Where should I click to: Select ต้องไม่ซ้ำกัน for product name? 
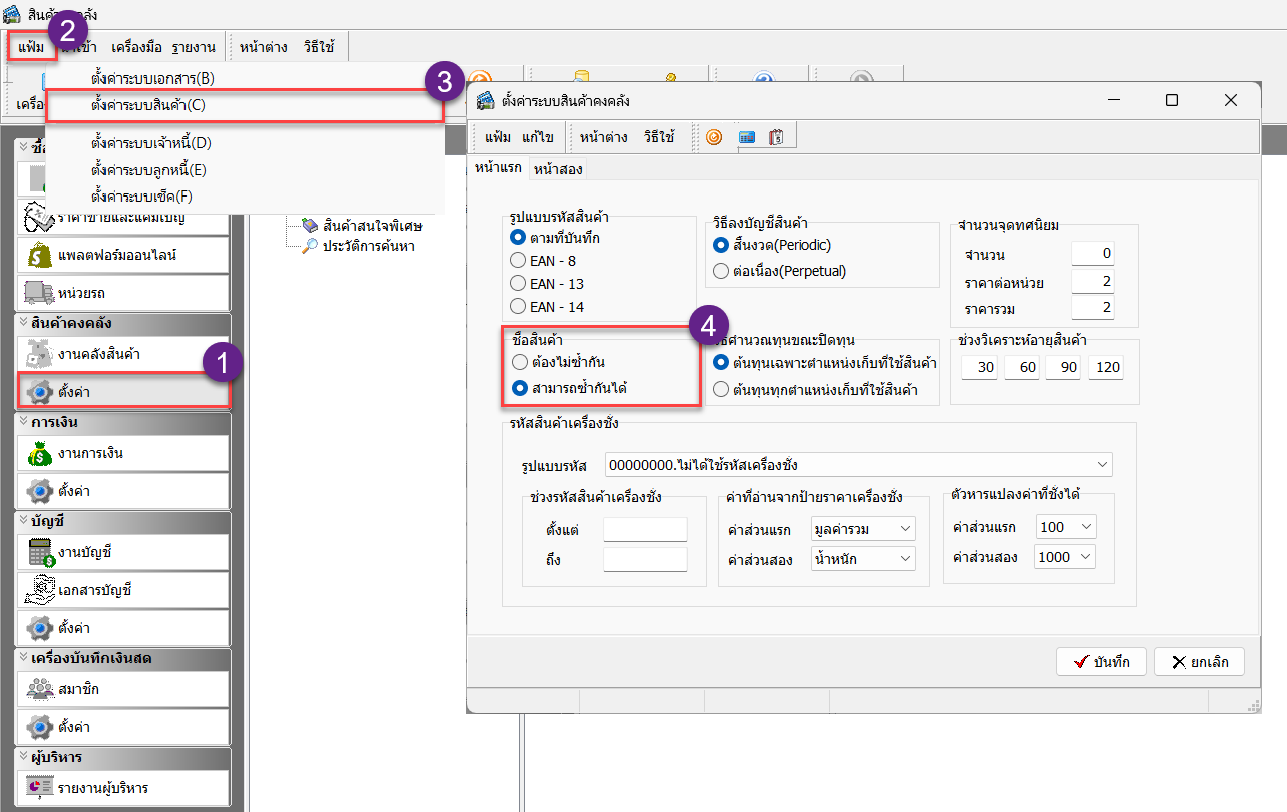[519, 361]
